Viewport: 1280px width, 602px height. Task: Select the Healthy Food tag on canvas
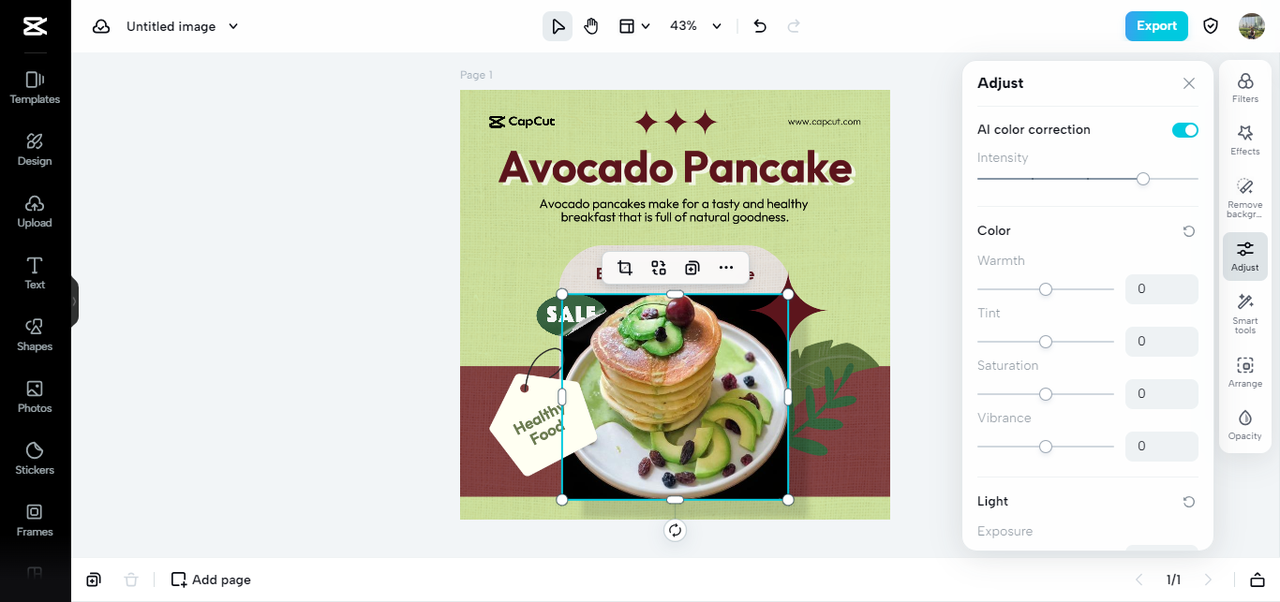pyautogui.click(x=543, y=425)
